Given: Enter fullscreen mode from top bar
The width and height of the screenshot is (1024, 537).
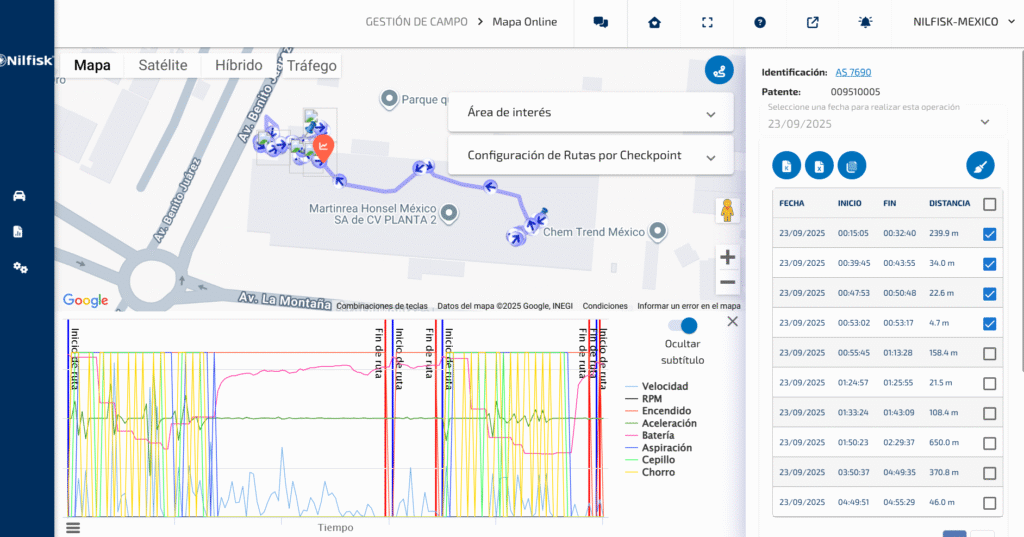Looking at the screenshot, I should 708,22.
